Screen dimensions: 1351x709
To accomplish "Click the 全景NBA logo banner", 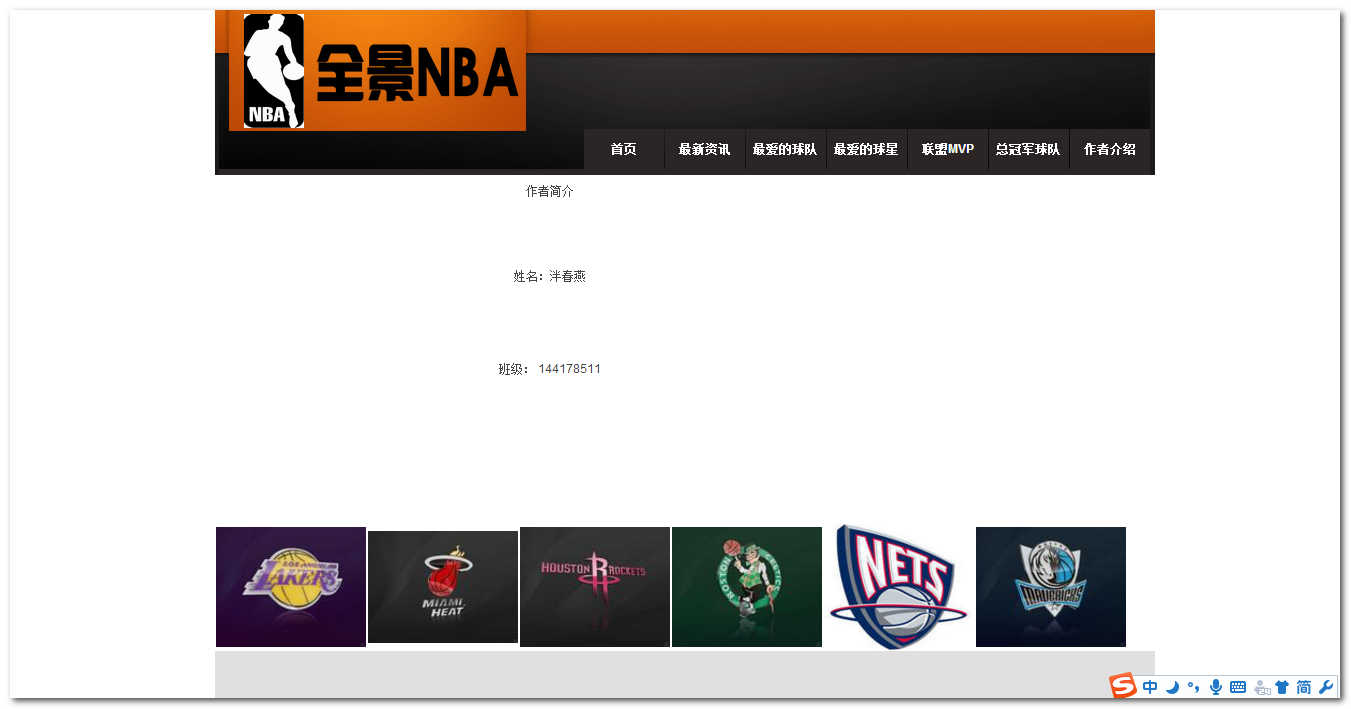I will (x=377, y=70).
